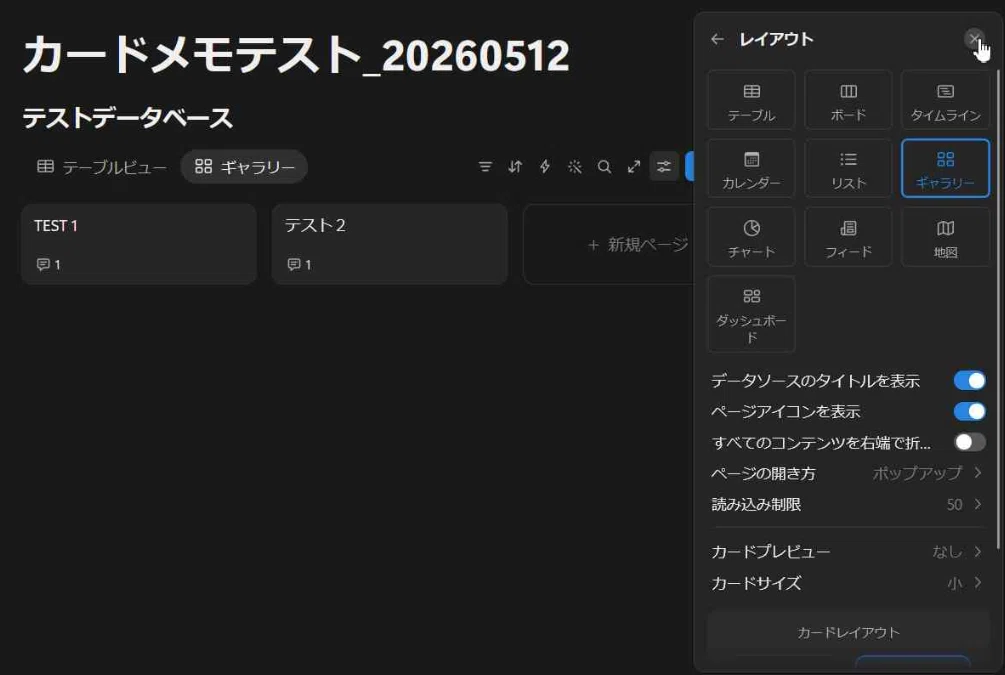Select the ボード layout option
The height and width of the screenshot is (675, 1005).
pos(848,101)
